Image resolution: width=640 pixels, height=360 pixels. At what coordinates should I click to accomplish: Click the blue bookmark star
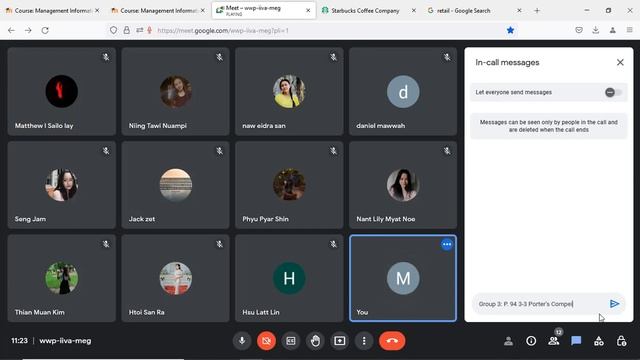[510, 30]
